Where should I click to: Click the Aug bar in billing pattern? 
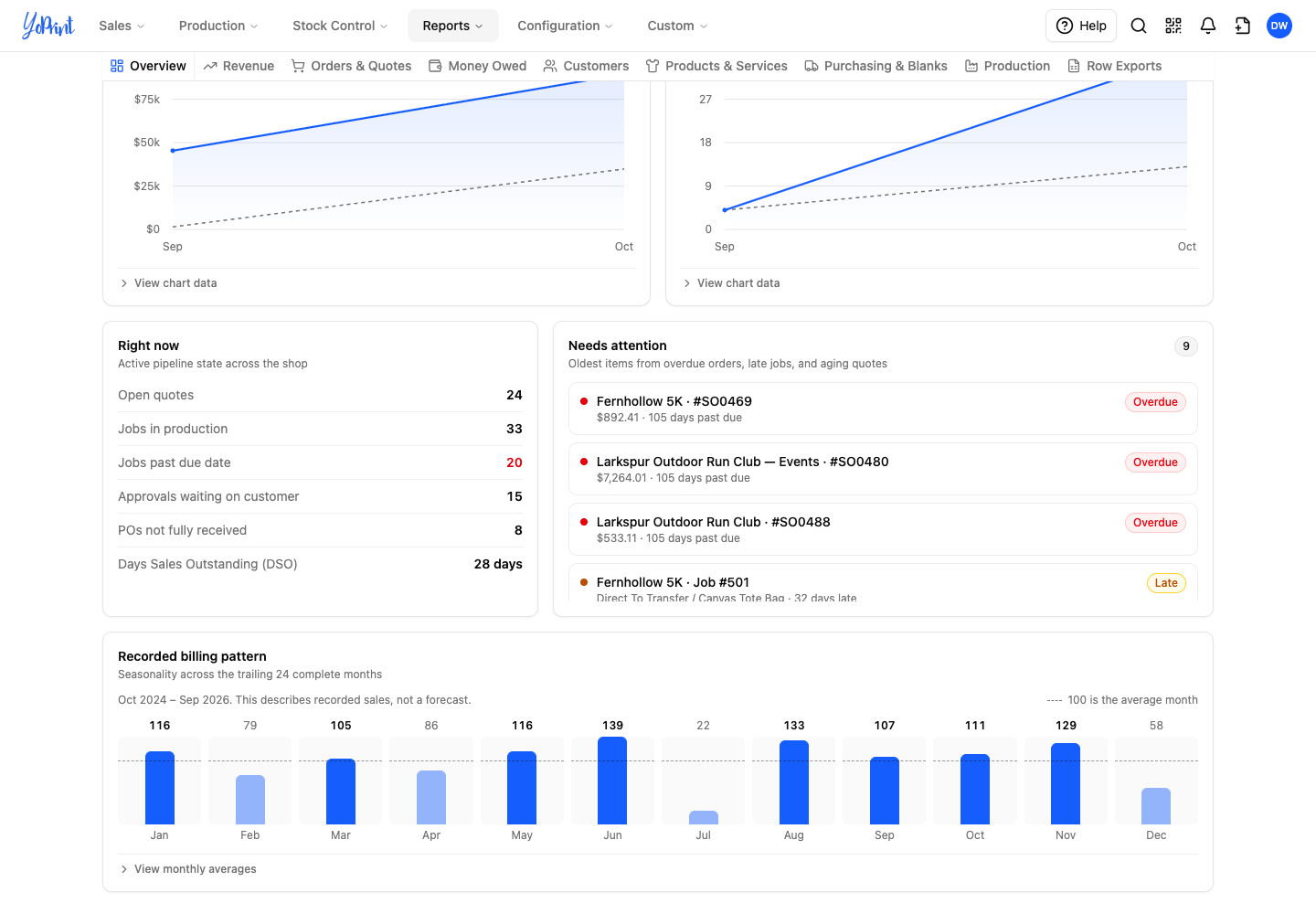click(794, 782)
